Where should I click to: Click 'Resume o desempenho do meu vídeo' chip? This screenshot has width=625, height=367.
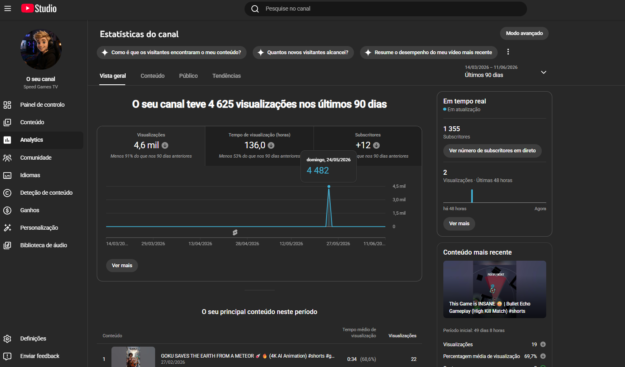[x=429, y=53]
